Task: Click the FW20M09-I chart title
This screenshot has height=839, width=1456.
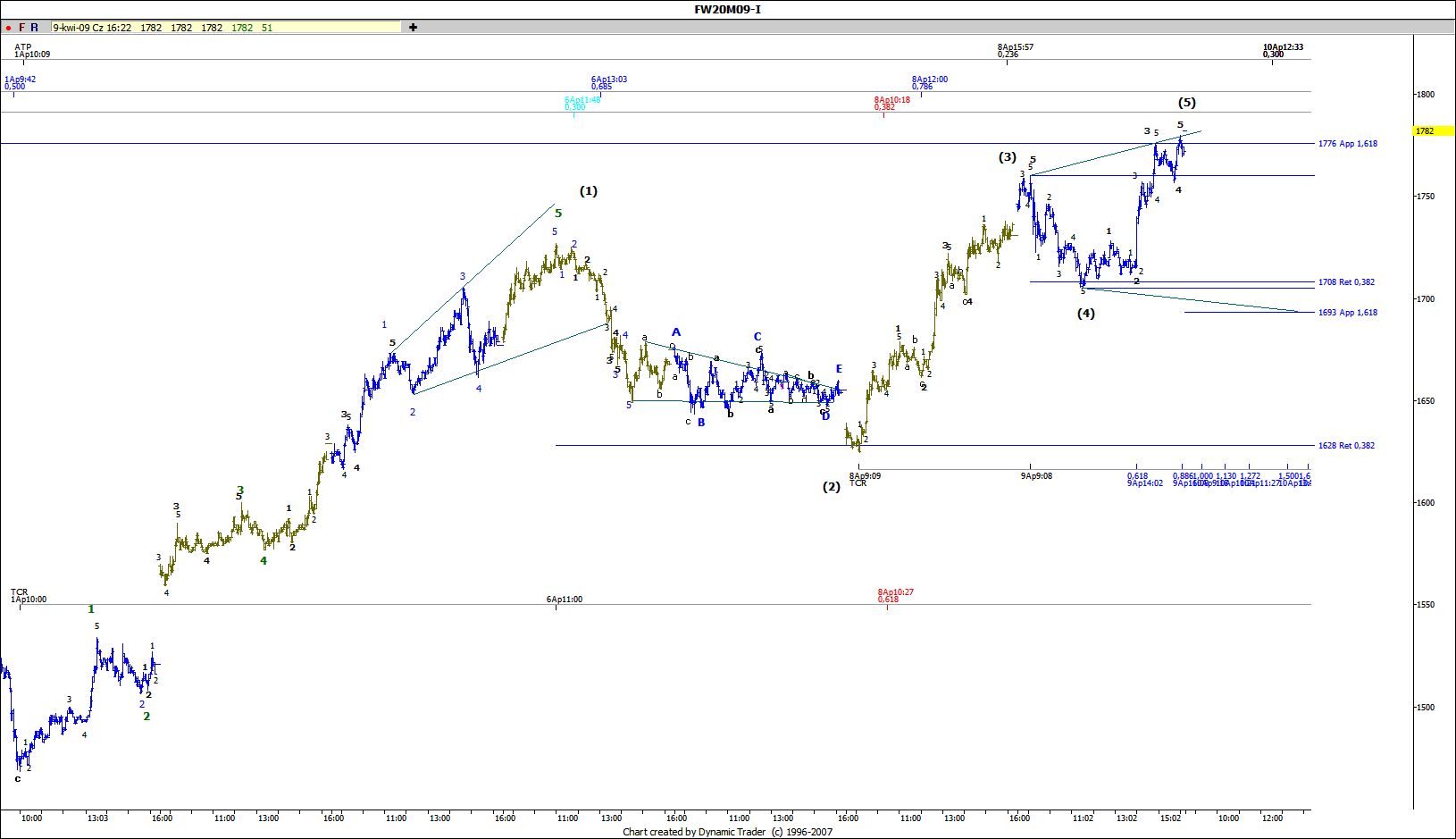Action: 727,9
